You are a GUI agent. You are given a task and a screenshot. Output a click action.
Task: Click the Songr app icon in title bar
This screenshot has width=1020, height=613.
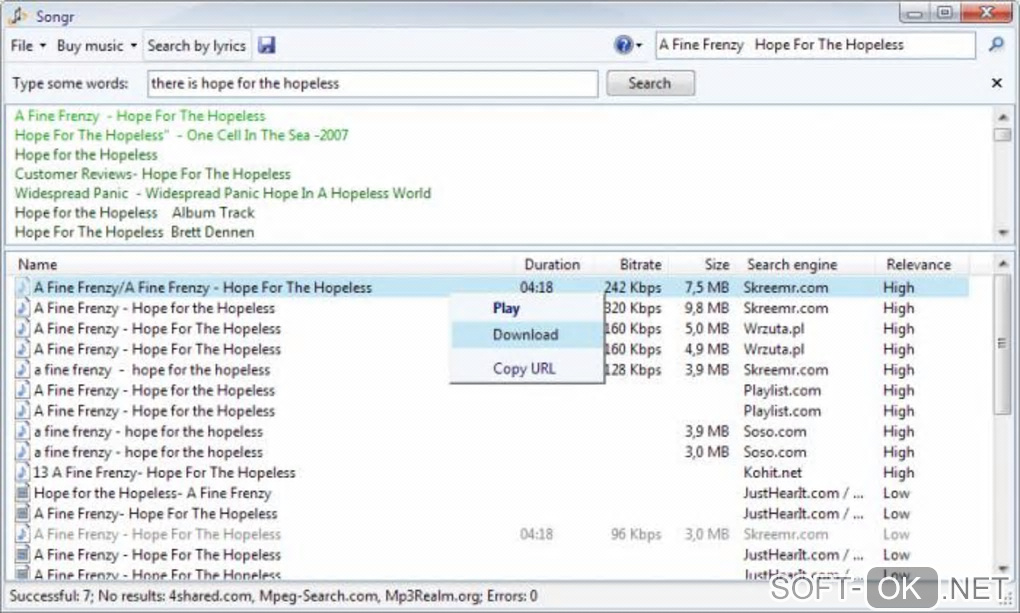point(18,15)
